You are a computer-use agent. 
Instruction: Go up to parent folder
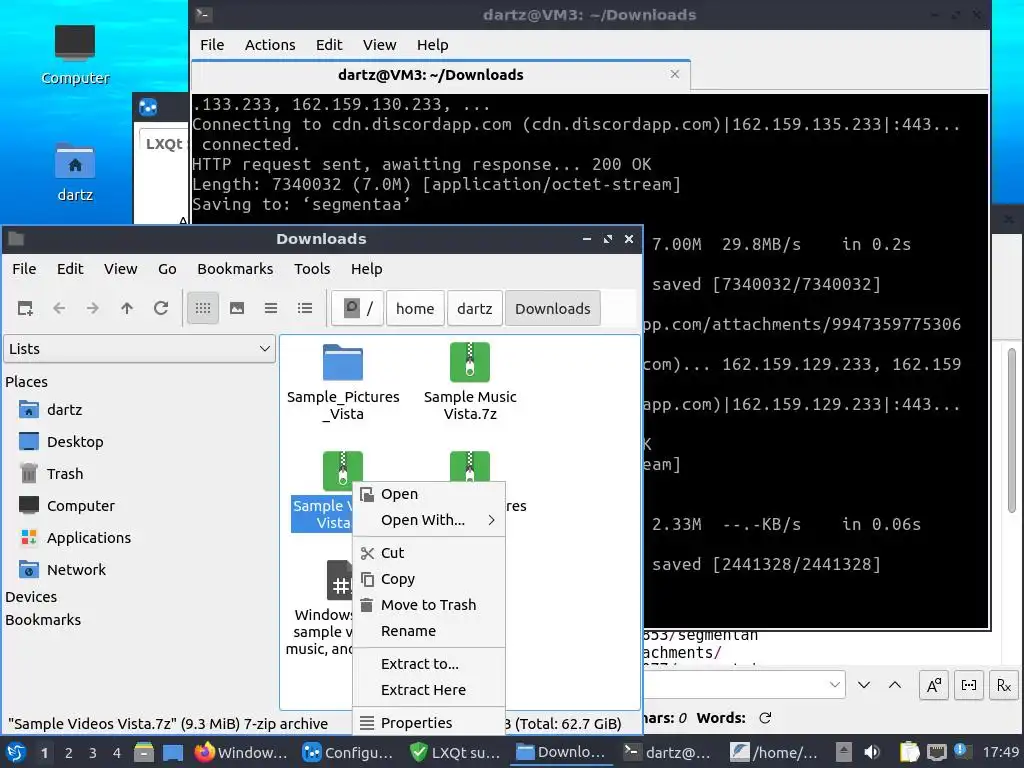[x=127, y=308]
